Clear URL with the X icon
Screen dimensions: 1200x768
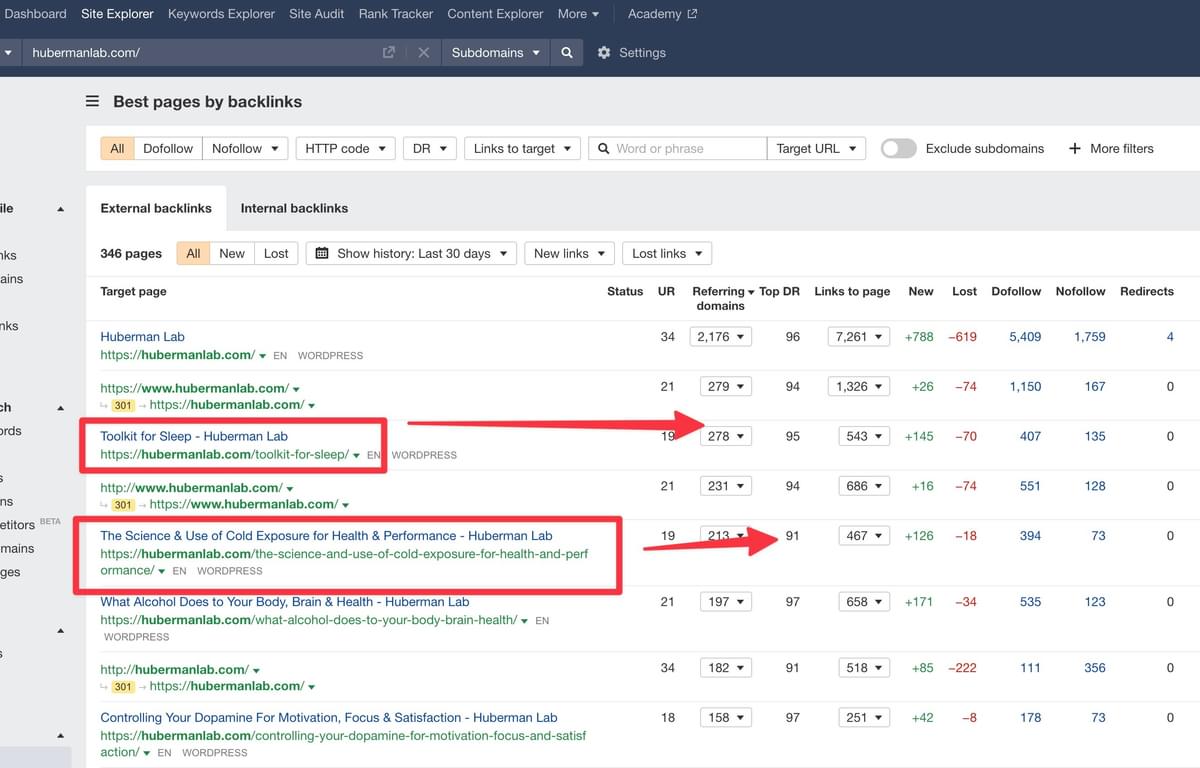[424, 53]
